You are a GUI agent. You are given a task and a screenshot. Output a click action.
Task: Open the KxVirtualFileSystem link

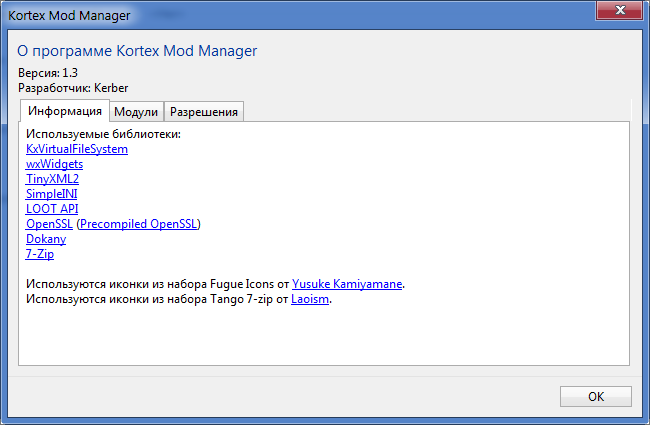77,149
